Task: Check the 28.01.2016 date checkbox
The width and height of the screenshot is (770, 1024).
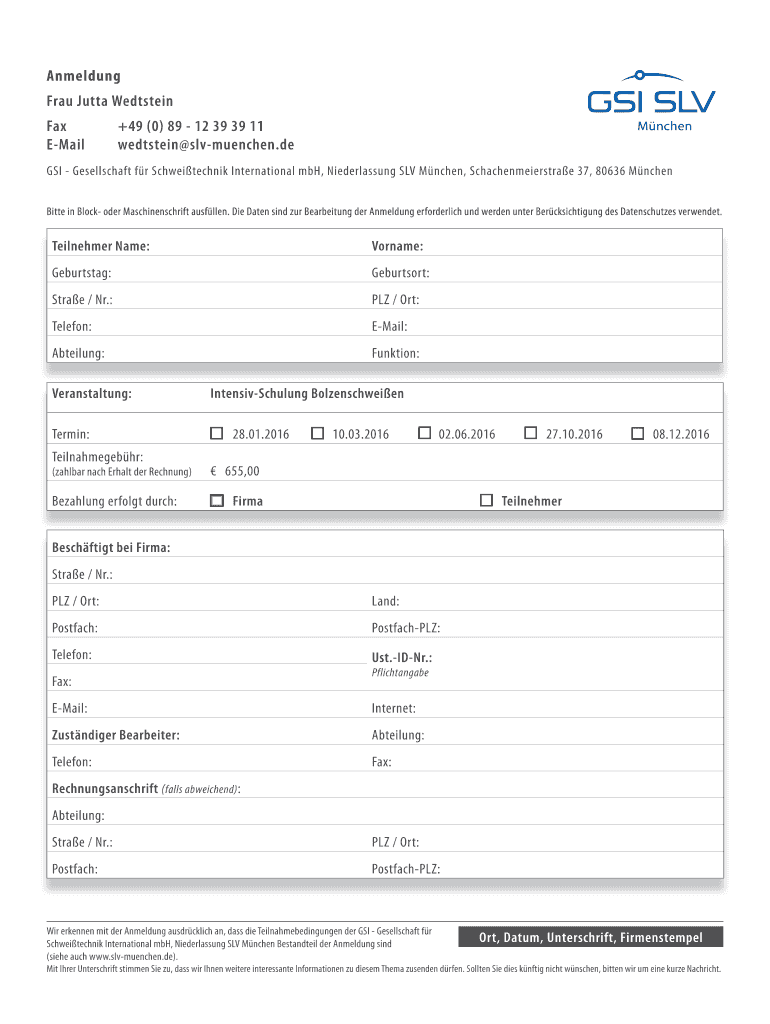Action: pyautogui.click(x=217, y=433)
